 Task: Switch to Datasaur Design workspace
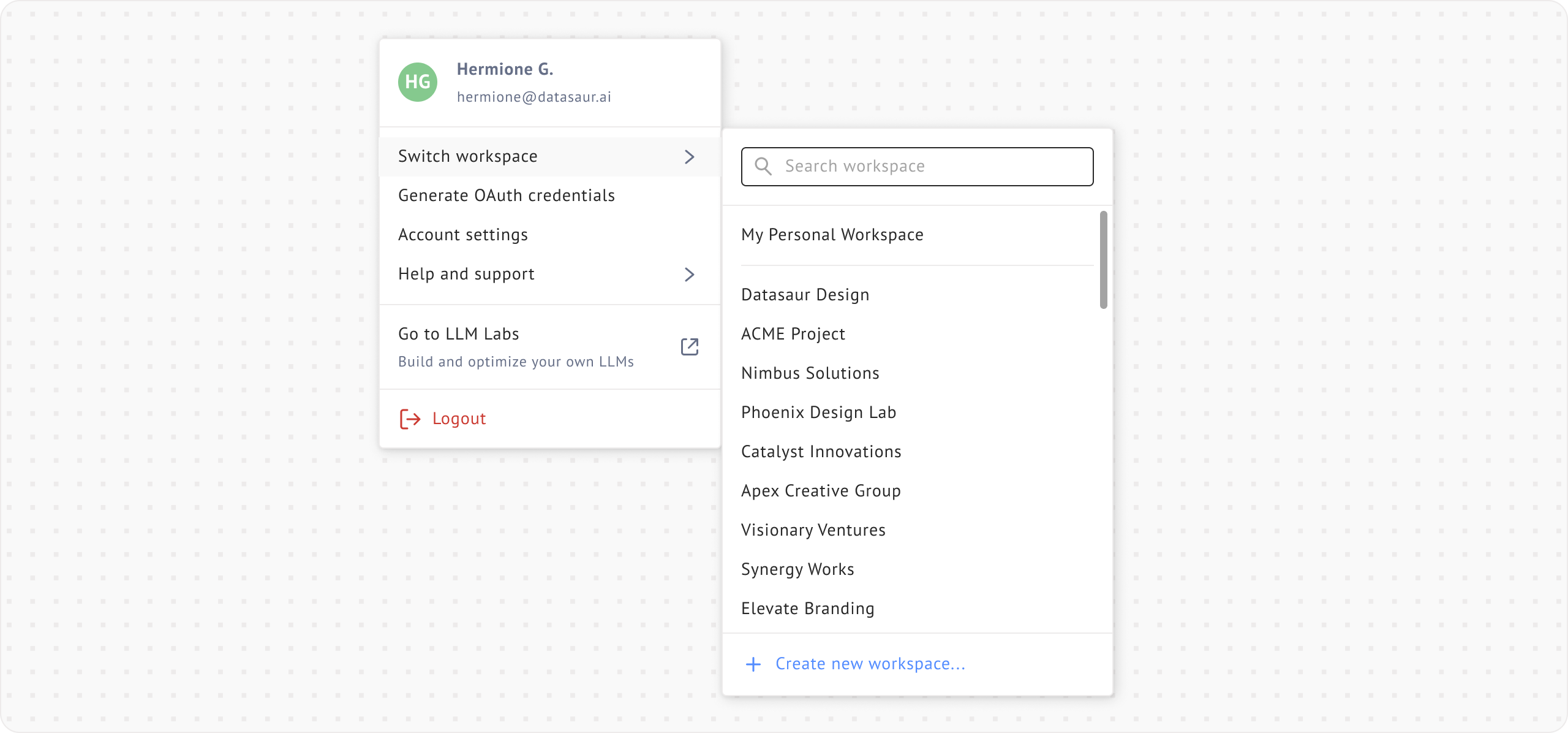coord(805,295)
